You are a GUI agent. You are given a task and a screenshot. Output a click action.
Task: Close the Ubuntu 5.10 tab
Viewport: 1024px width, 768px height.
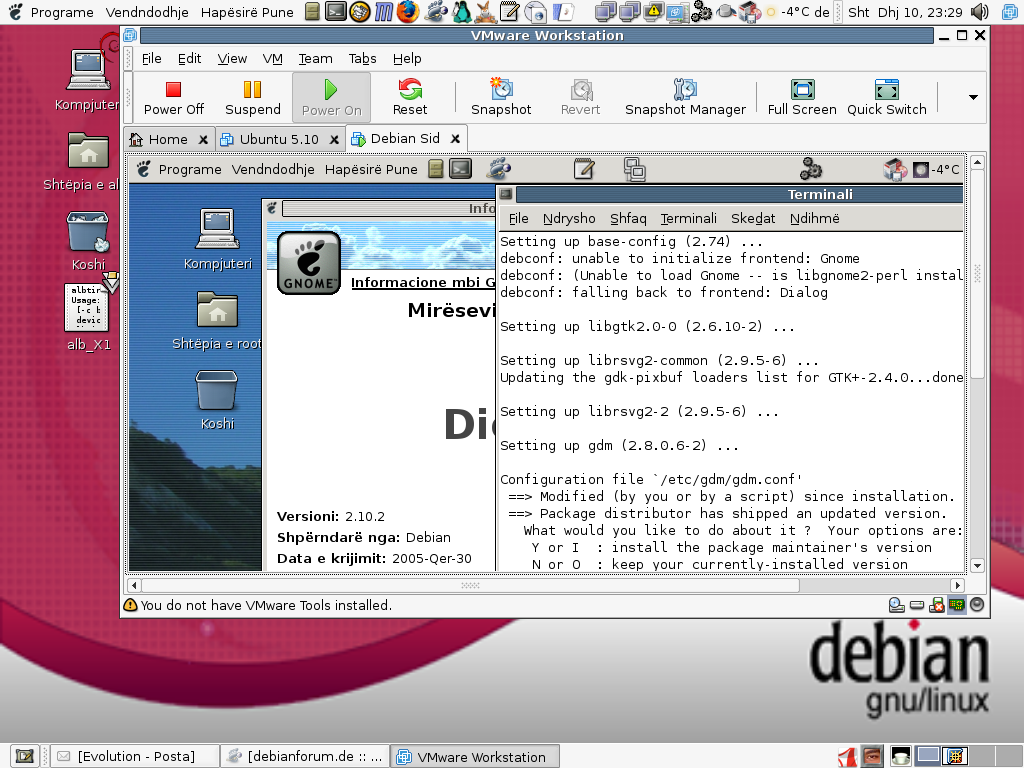click(334, 140)
